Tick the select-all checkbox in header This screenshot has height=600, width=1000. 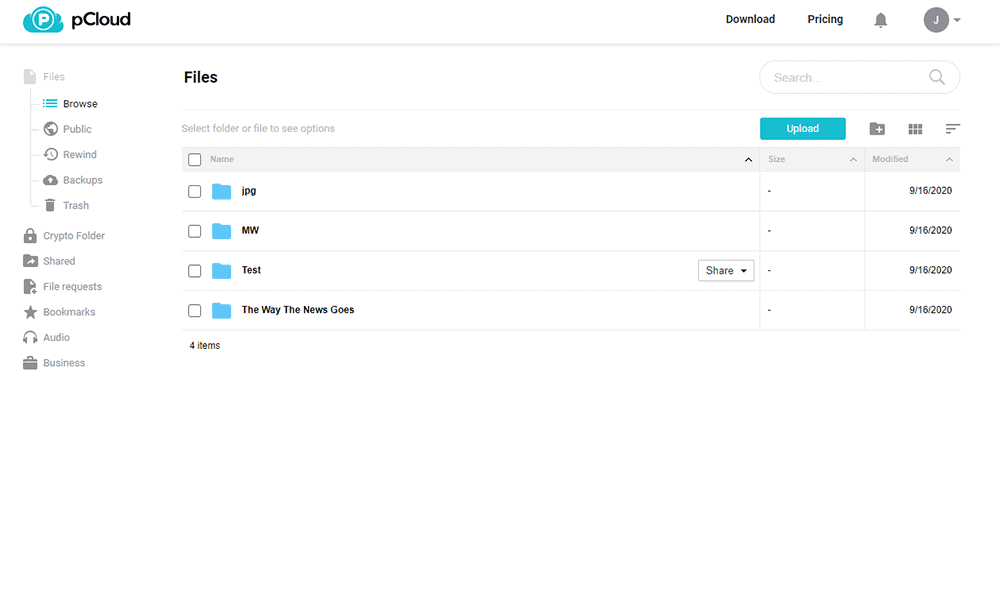(195, 159)
